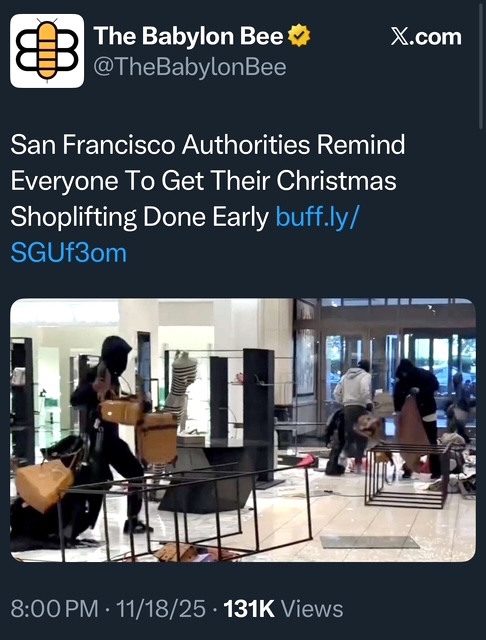
Task: Open The Babylon Bee display name
Action: coord(189,36)
